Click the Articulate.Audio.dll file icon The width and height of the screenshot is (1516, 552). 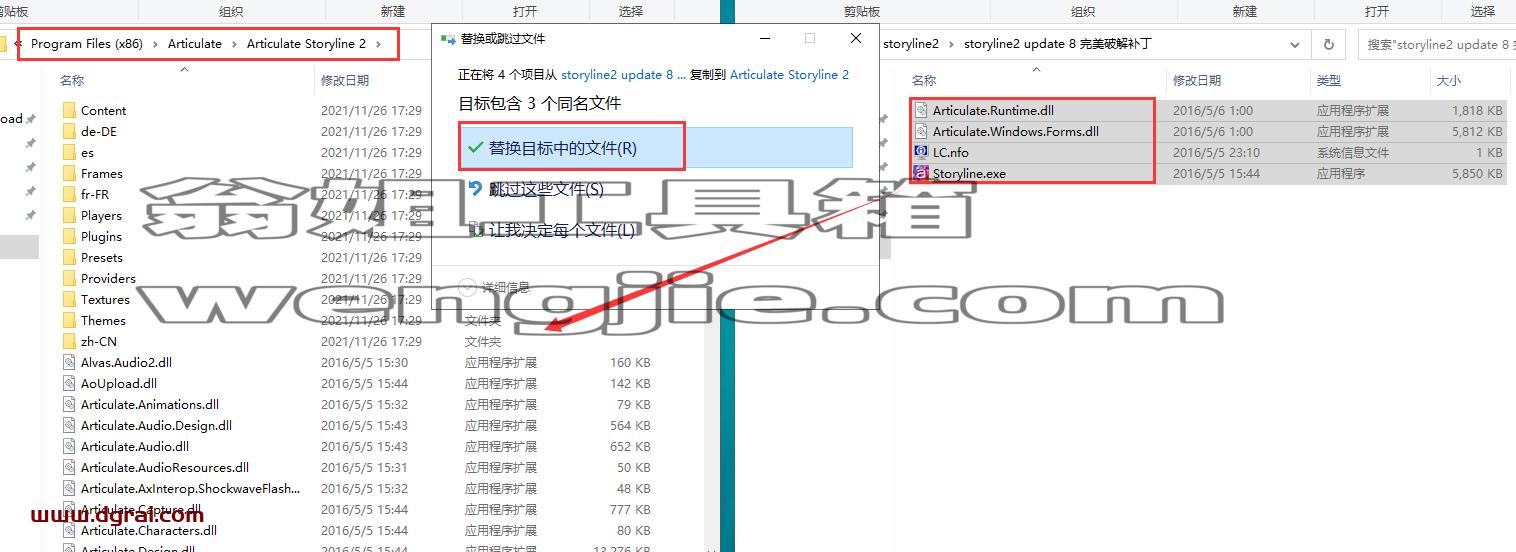click(69, 446)
